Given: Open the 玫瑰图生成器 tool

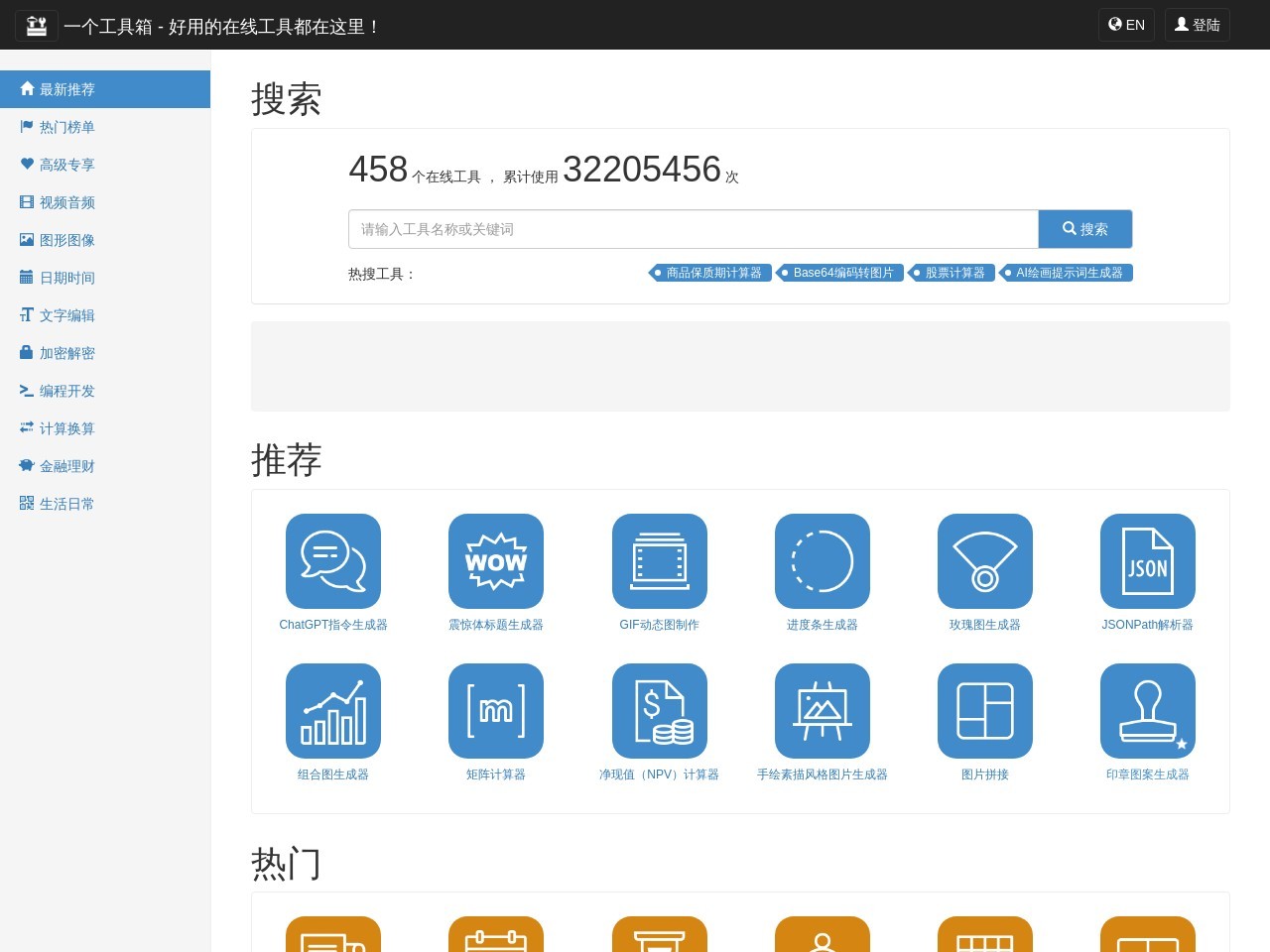Looking at the screenshot, I should [x=985, y=560].
